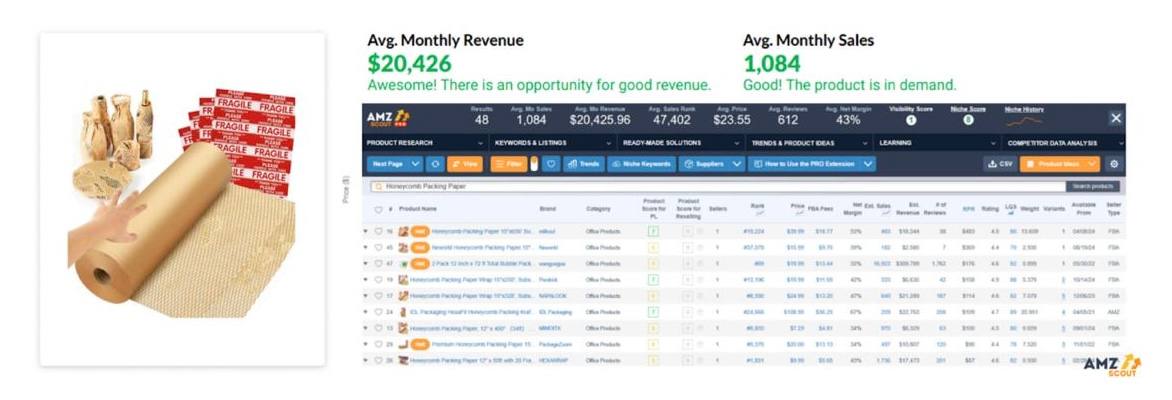The height and width of the screenshot is (400, 1172).
Task: Toggle the switch next to Filter
Action: (x=534, y=164)
